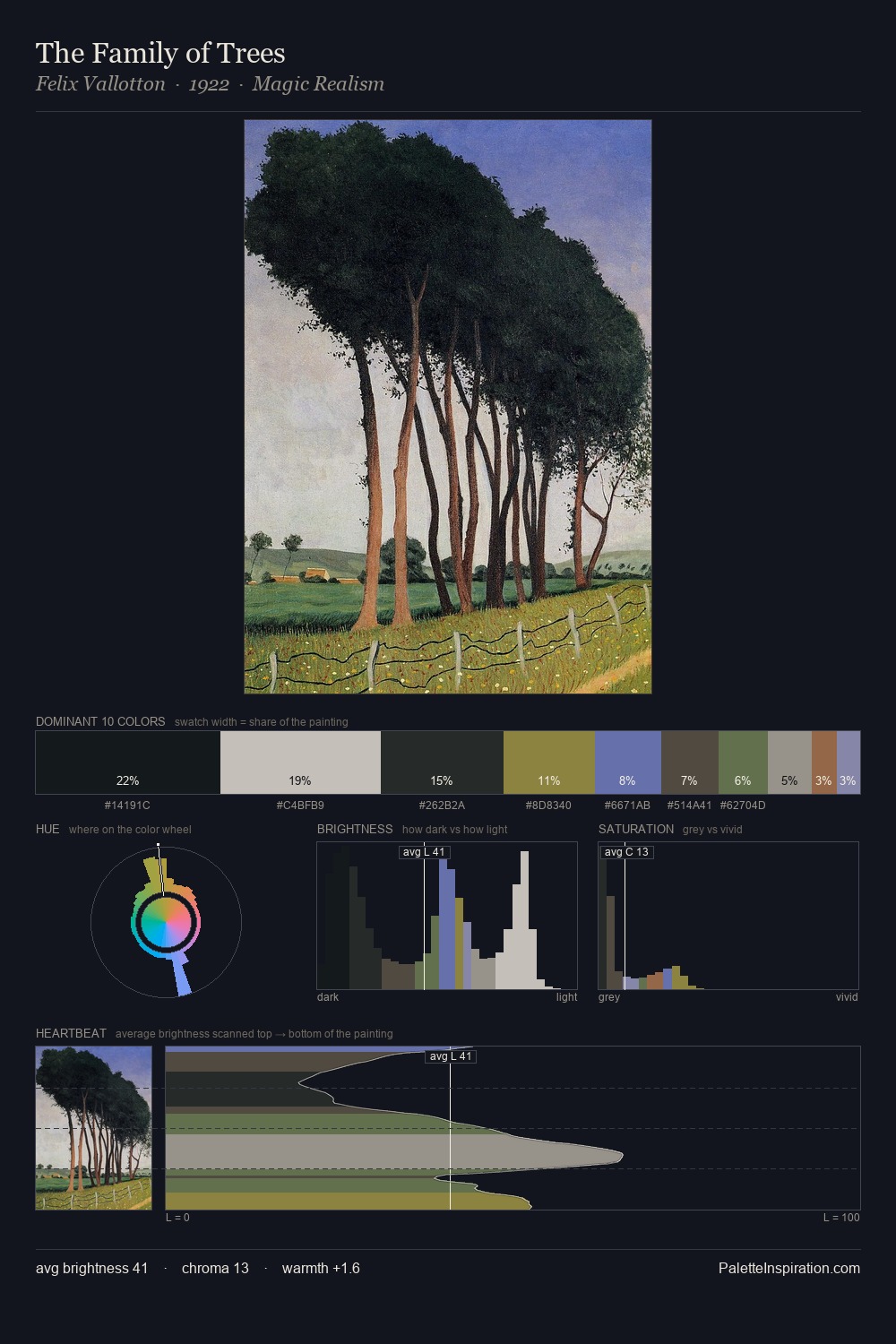Choose the olive 11% swatch

click(x=549, y=762)
